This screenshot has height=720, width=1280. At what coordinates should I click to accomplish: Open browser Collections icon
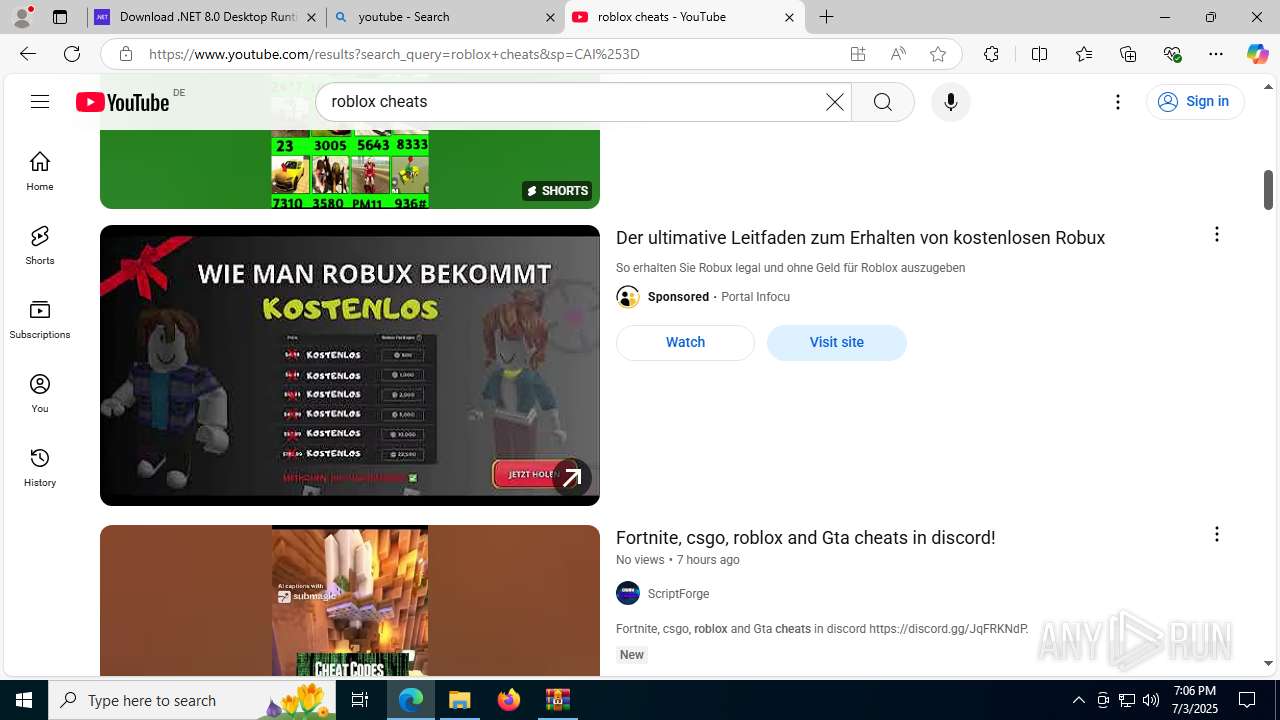(1128, 54)
